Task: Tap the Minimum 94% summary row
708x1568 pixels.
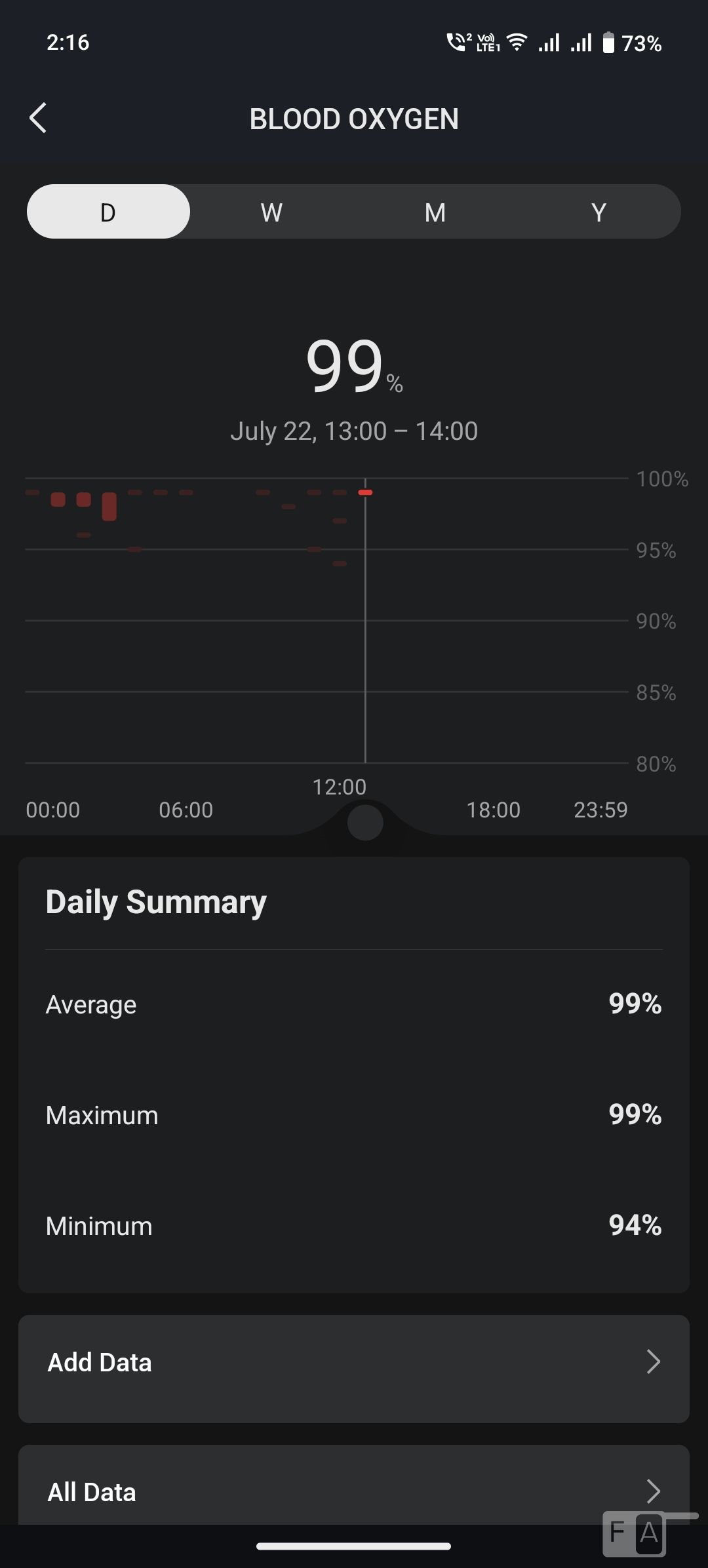Action: tap(354, 1225)
